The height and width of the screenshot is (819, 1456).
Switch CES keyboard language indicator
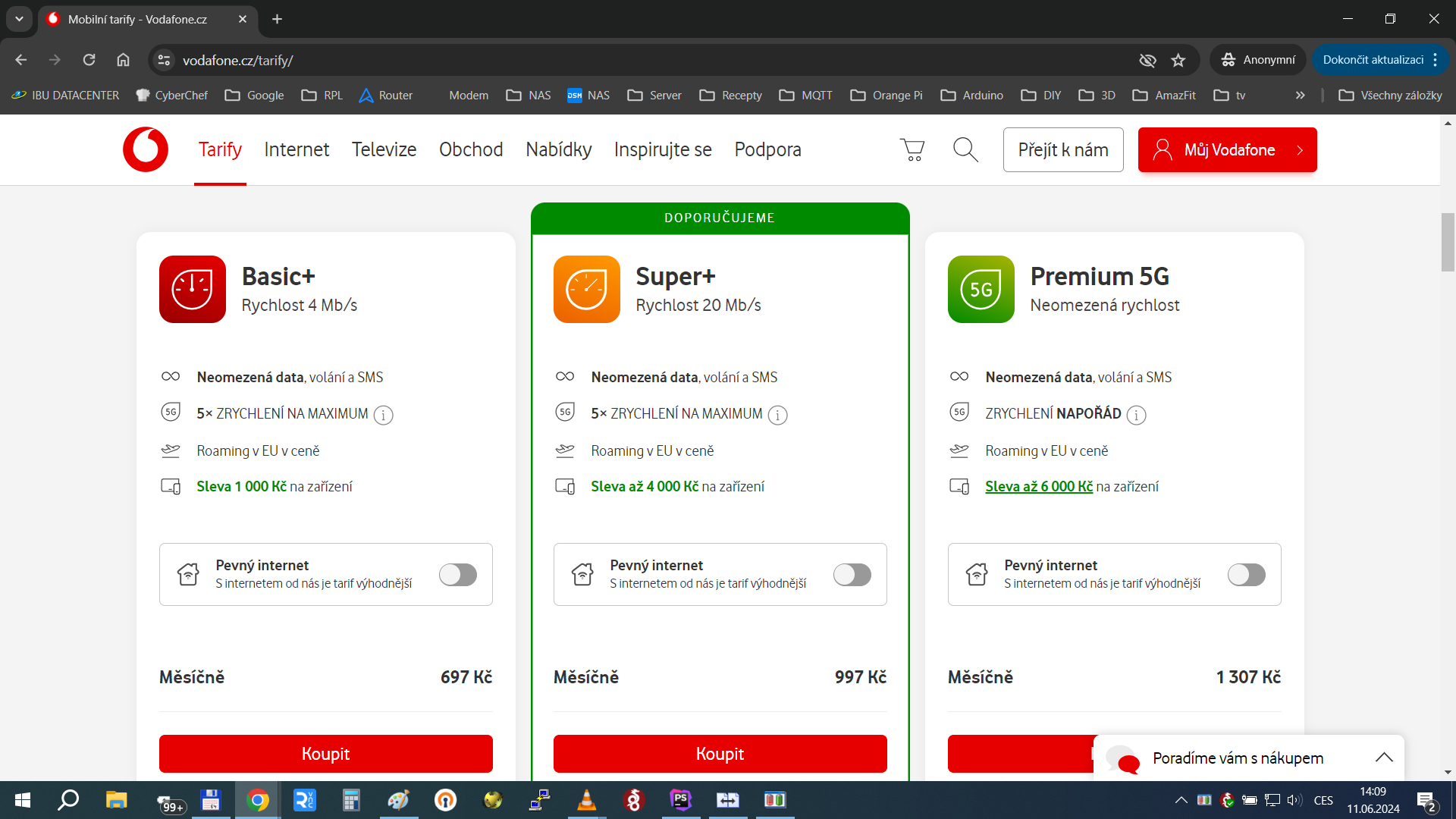coord(1323,800)
